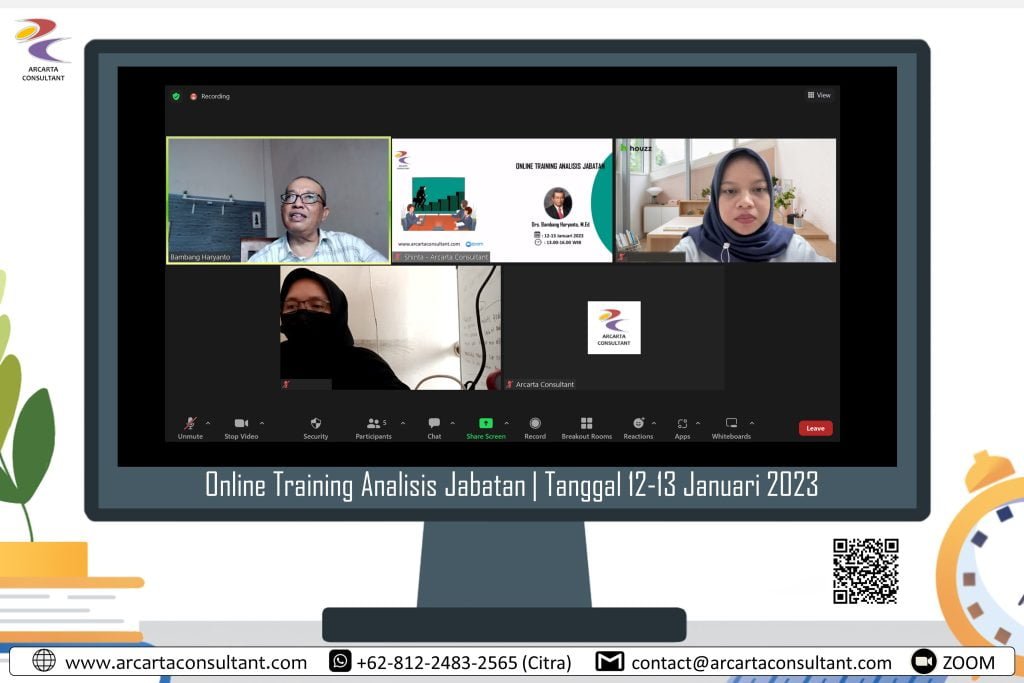Expand the arrow next to Share Screen
This screenshot has width=1024, height=683.
point(506,422)
